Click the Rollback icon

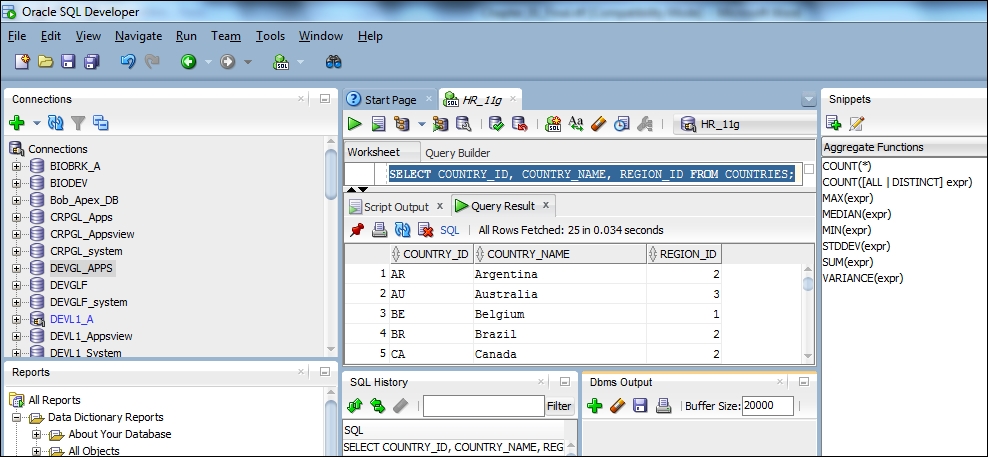pyautogui.click(x=520, y=124)
